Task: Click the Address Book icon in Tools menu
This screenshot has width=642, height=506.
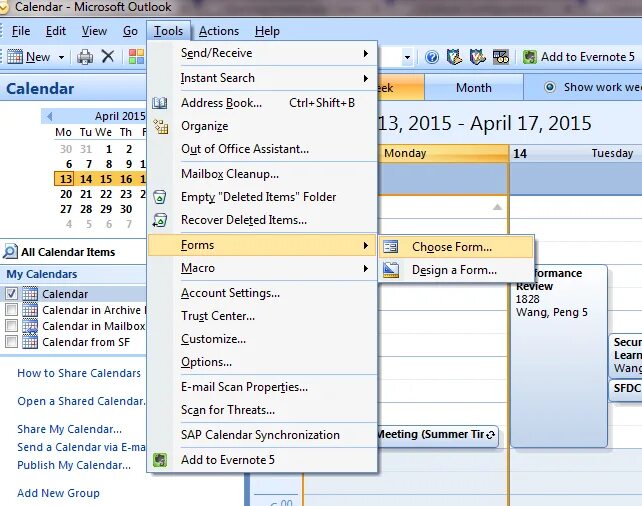Action: (x=159, y=103)
